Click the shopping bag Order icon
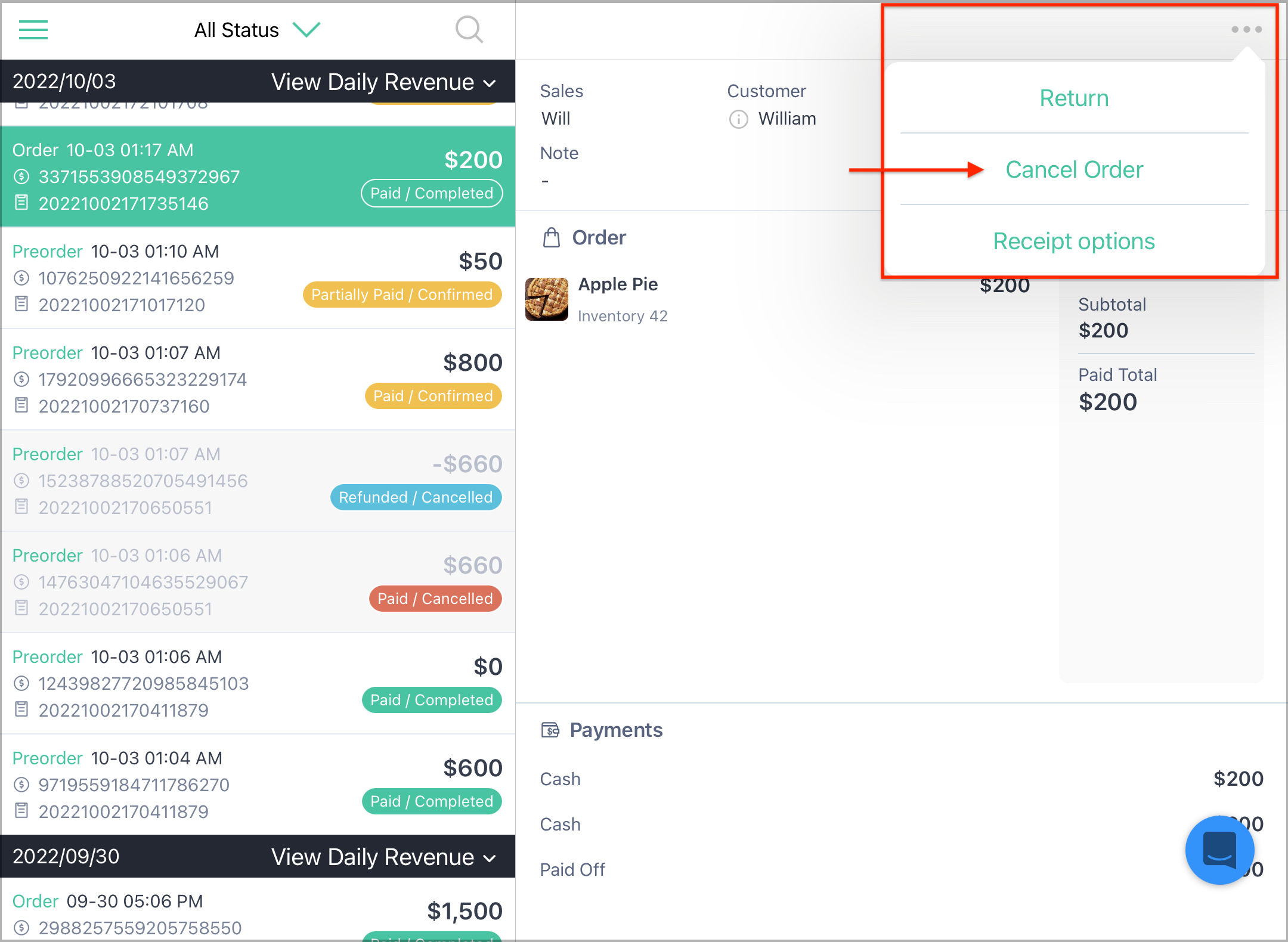Viewport: 1288px width, 942px height. (x=552, y=237)
